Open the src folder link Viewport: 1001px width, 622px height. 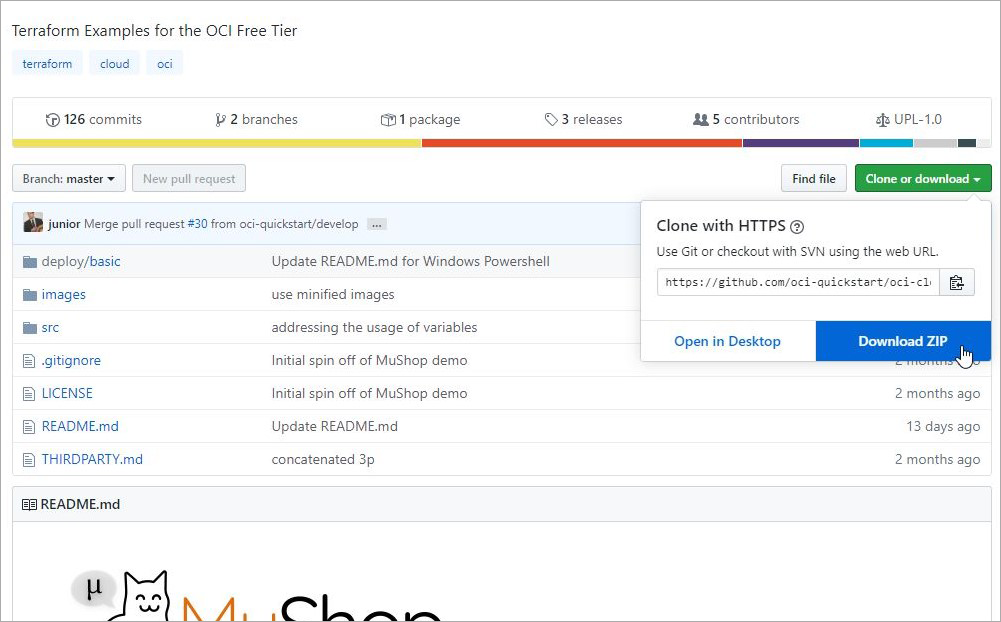coord(50,328)
